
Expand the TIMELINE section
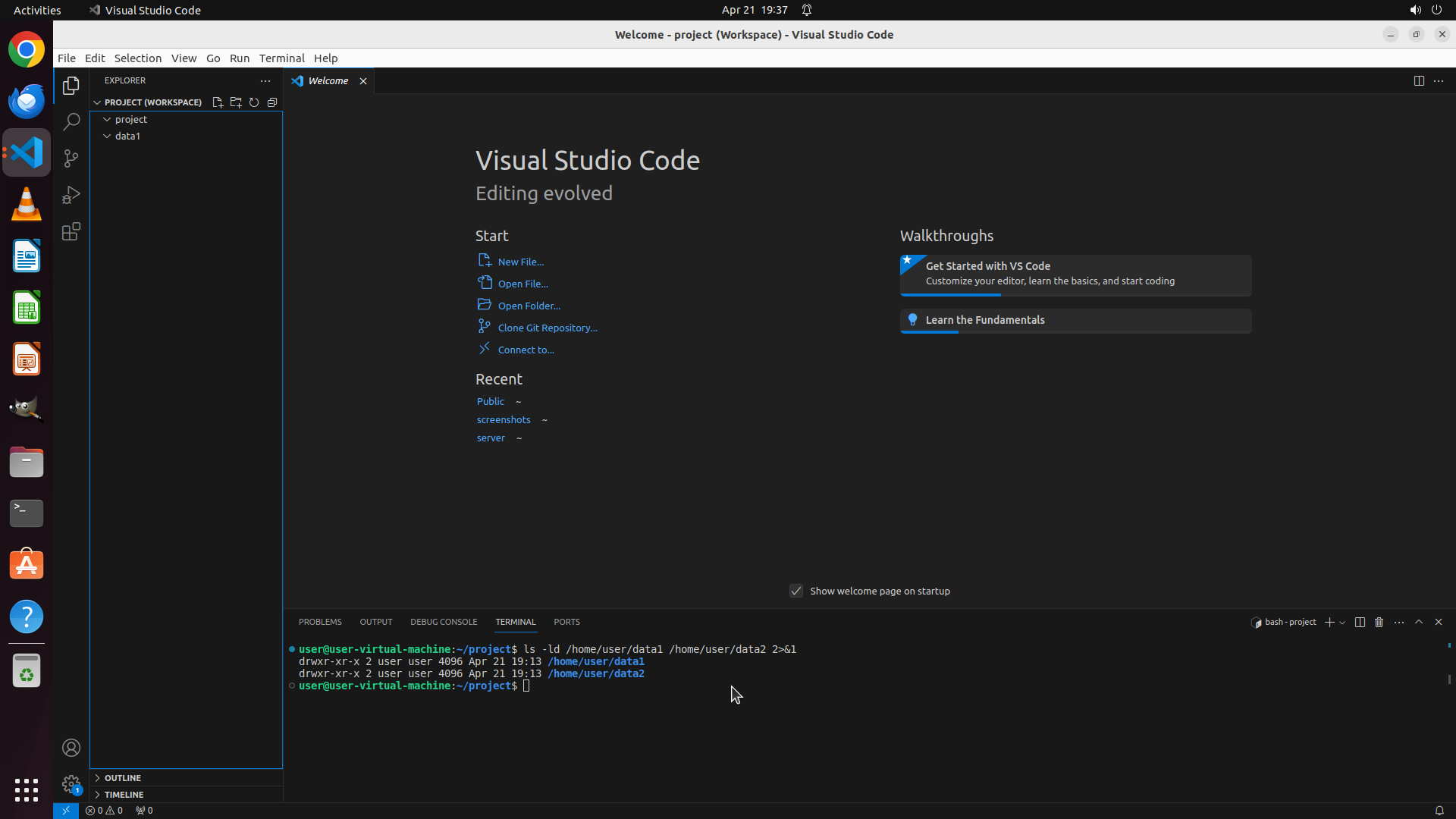[124, 795]
